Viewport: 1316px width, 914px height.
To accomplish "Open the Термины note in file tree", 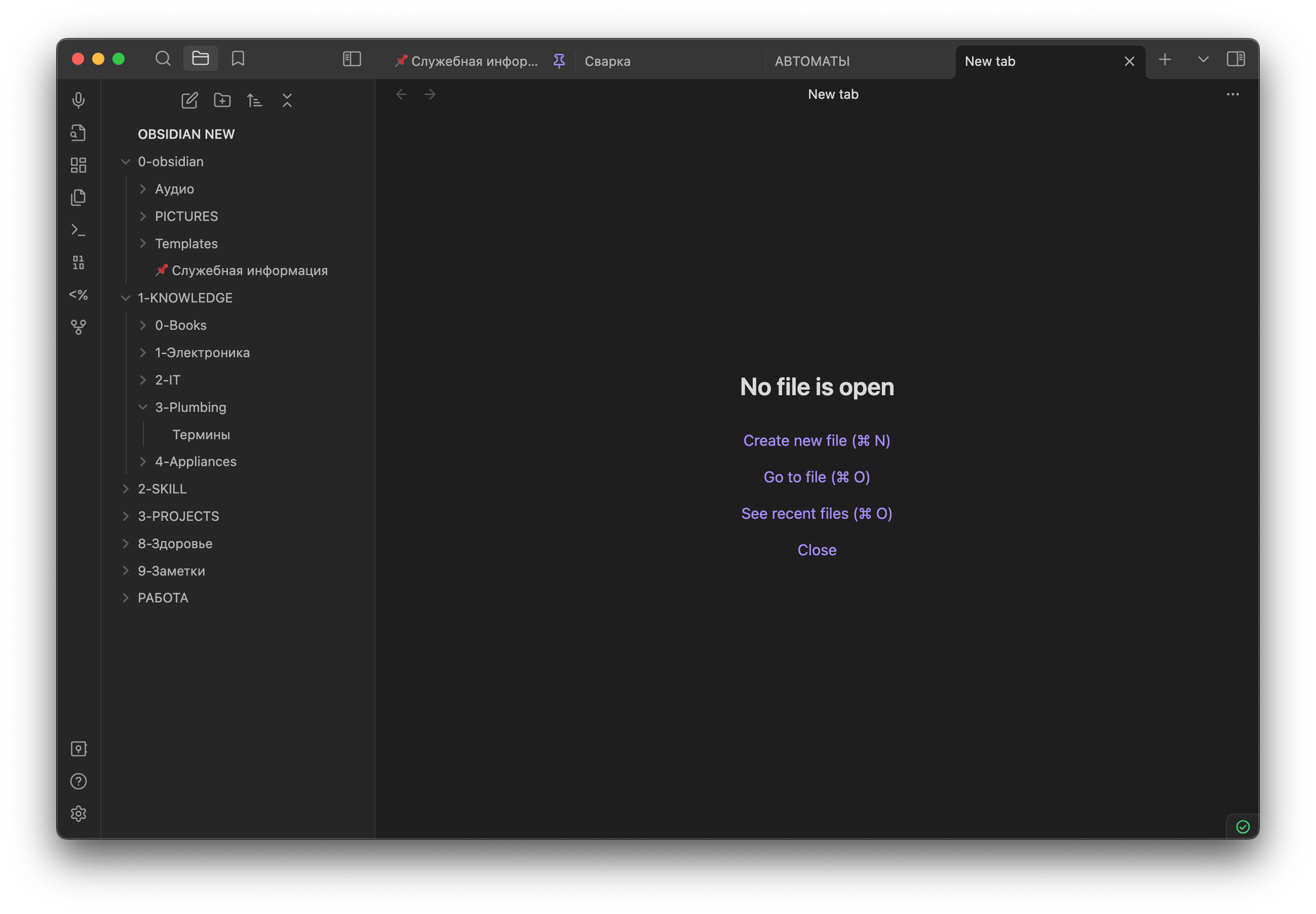I will (x=201, y=435).
